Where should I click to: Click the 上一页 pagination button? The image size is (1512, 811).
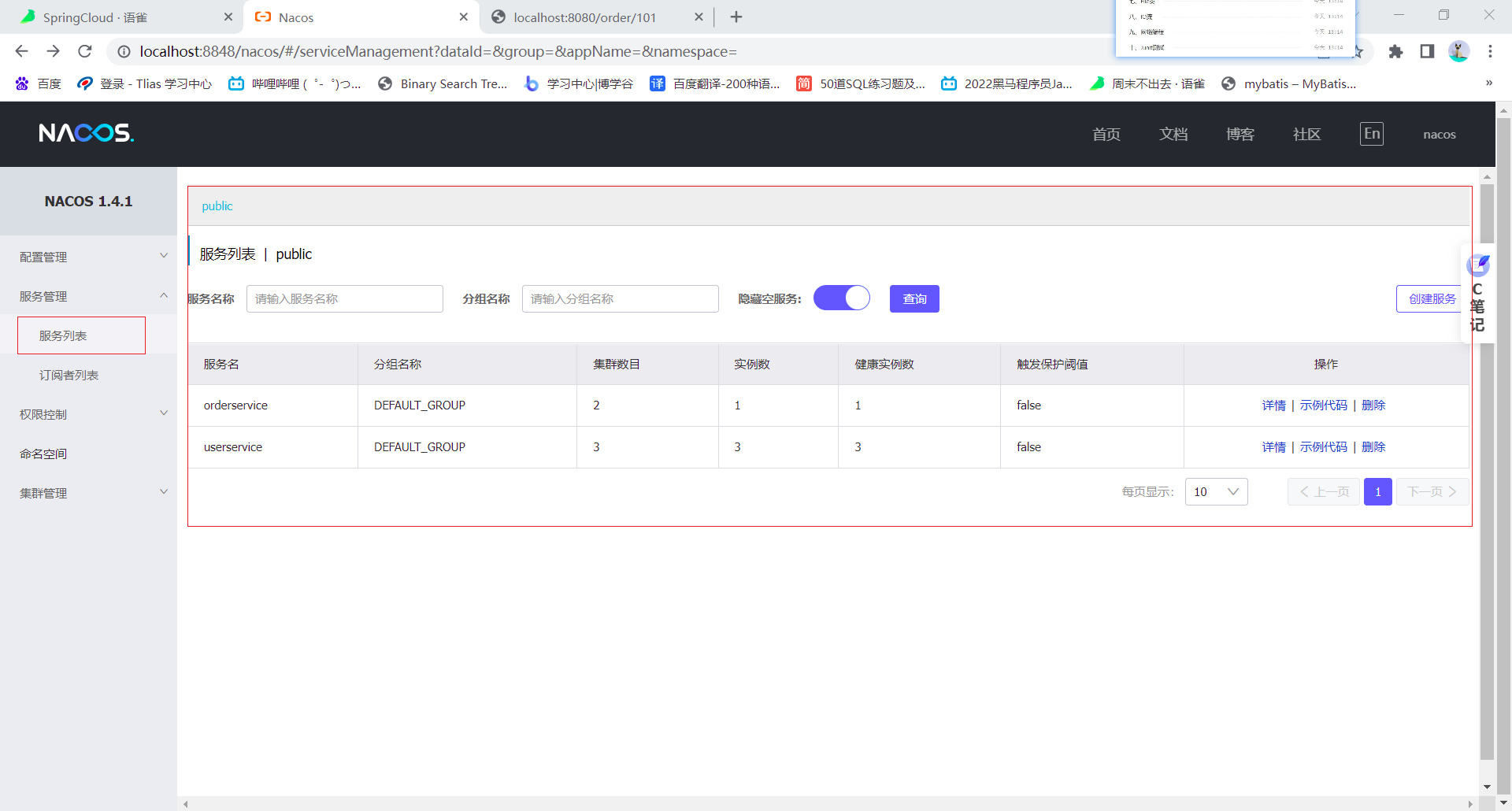[1323, 491]
